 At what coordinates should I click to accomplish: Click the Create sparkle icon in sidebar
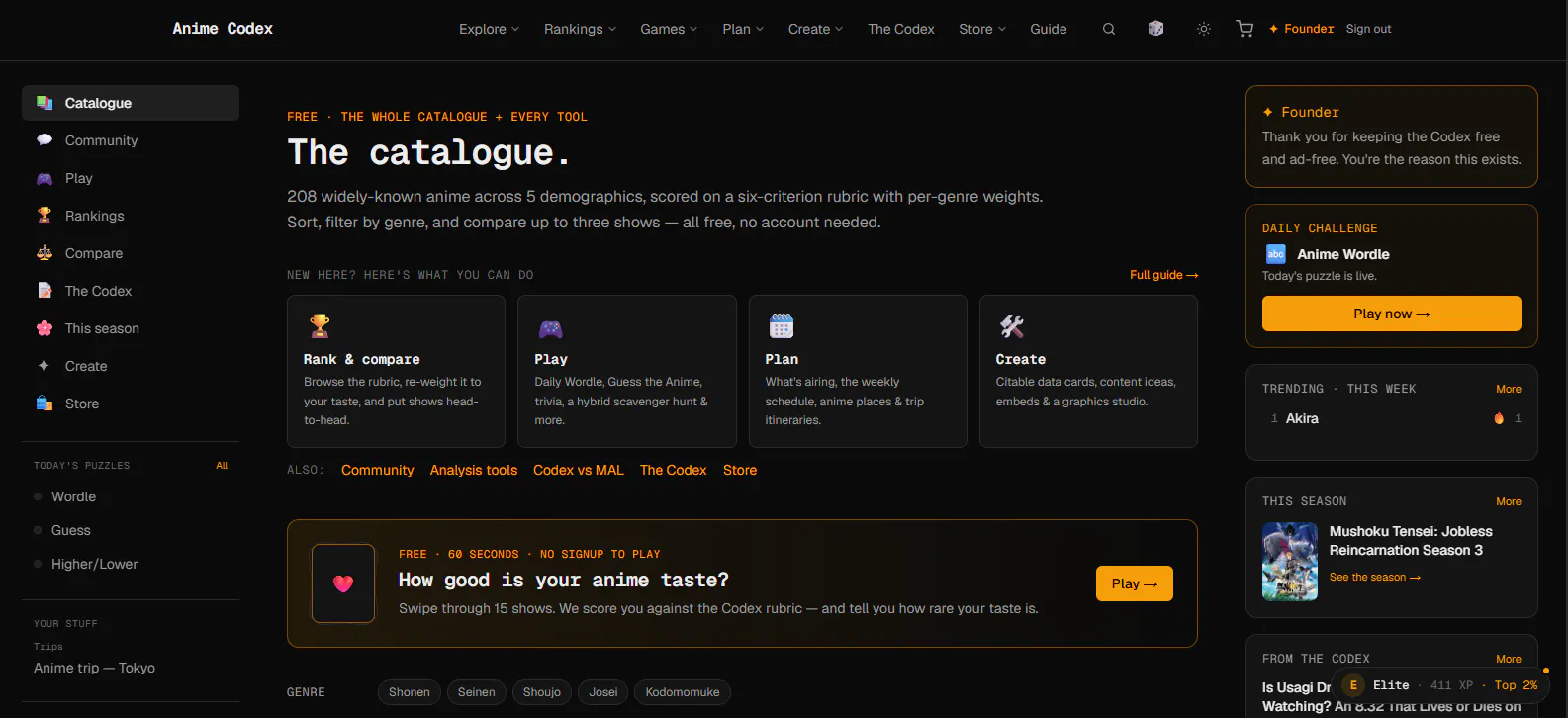[44, 366]
